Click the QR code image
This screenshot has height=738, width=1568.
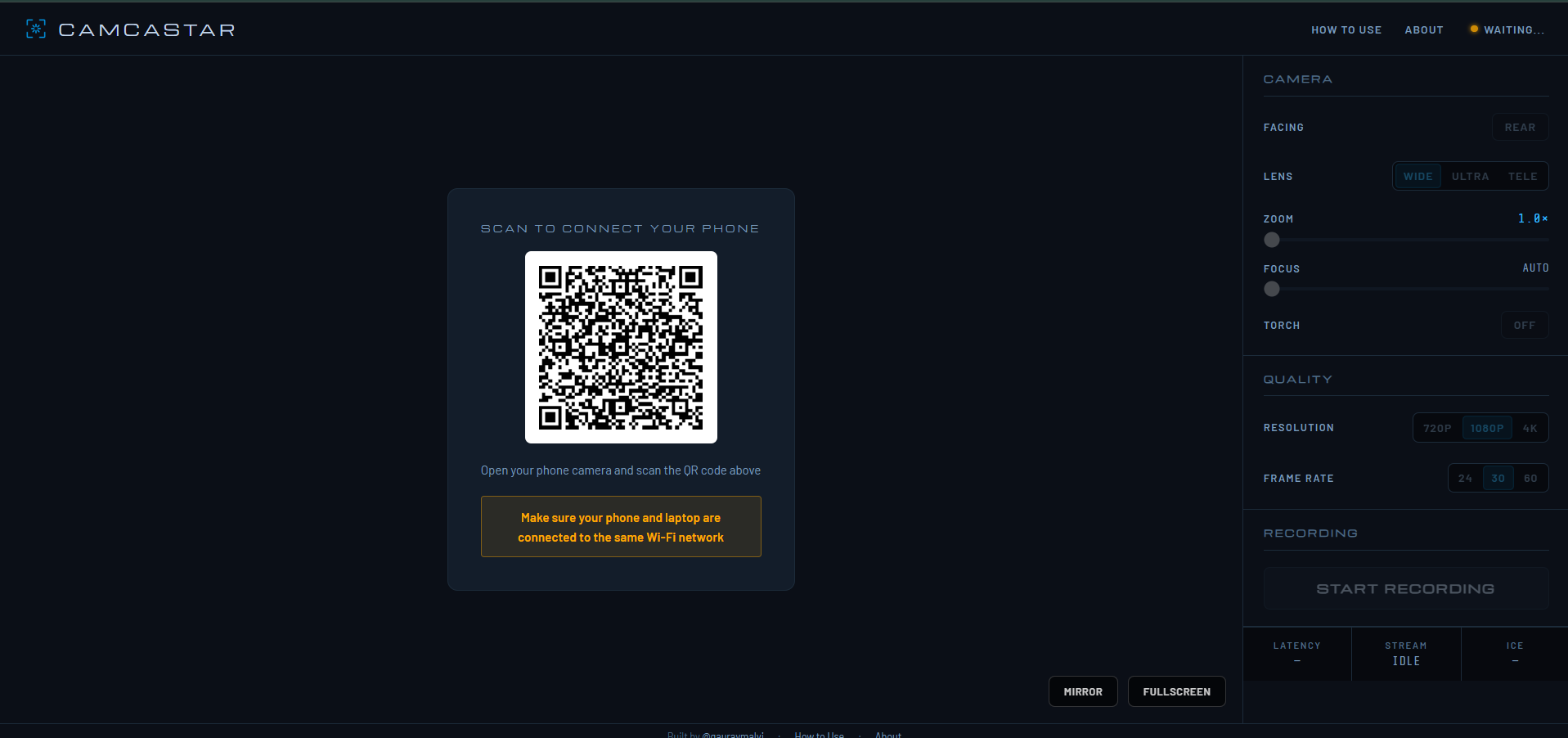pyautogui.click(x=621, y=347)
